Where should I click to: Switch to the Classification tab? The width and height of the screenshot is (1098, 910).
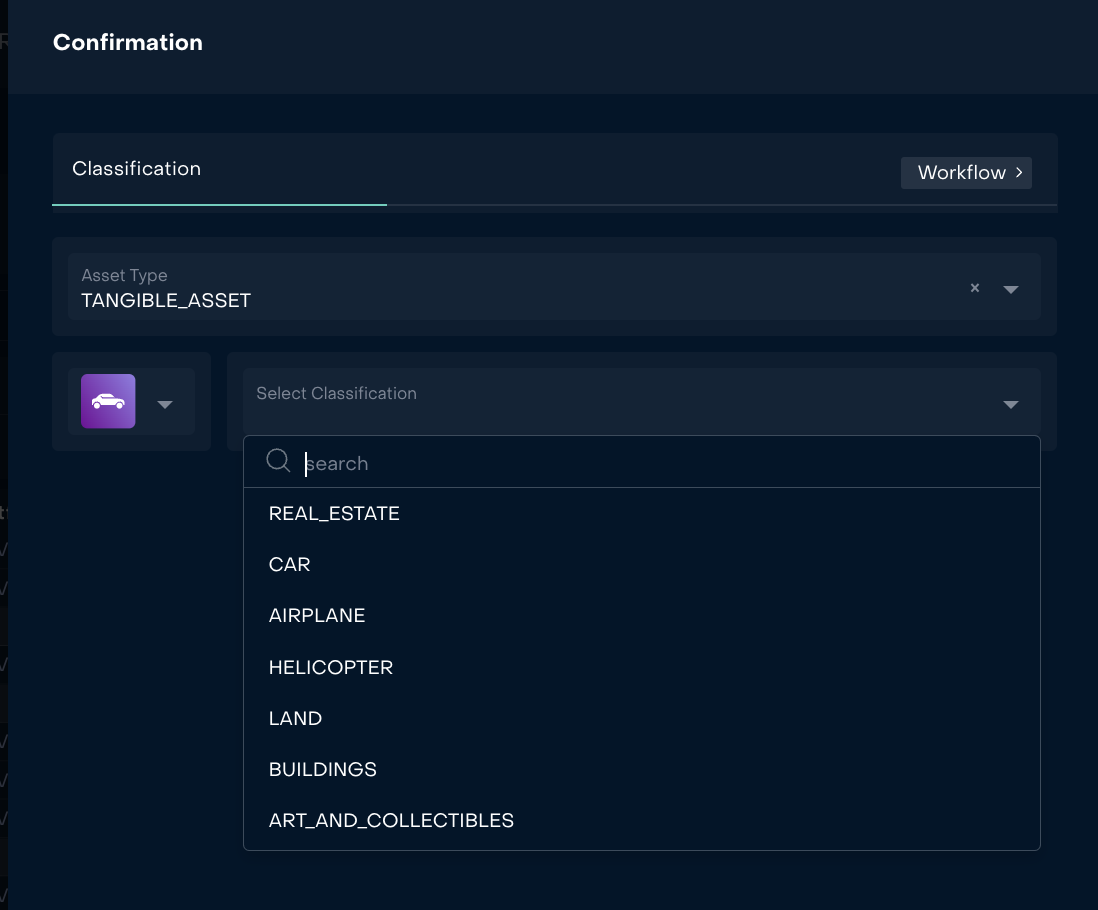pos(137,169)
